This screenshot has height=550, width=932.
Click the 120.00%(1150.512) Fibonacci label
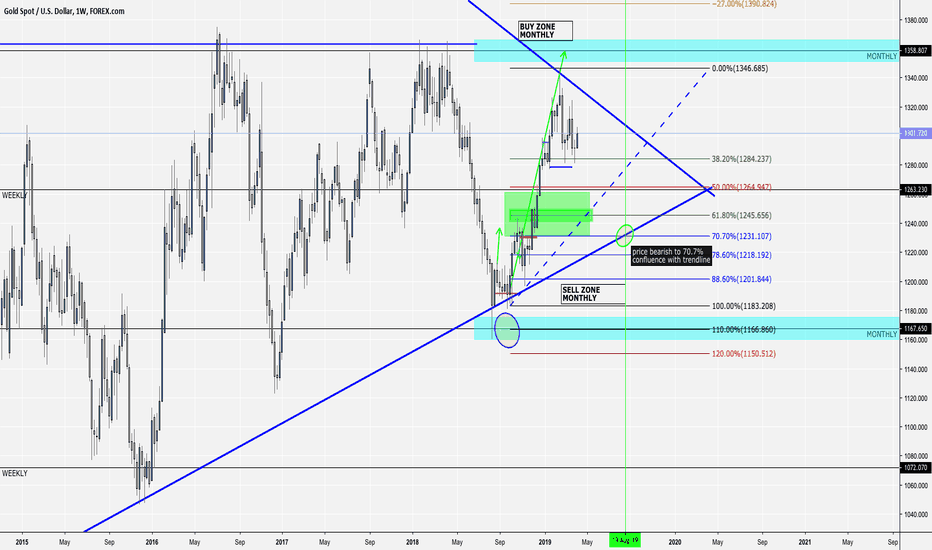point(743,354)
